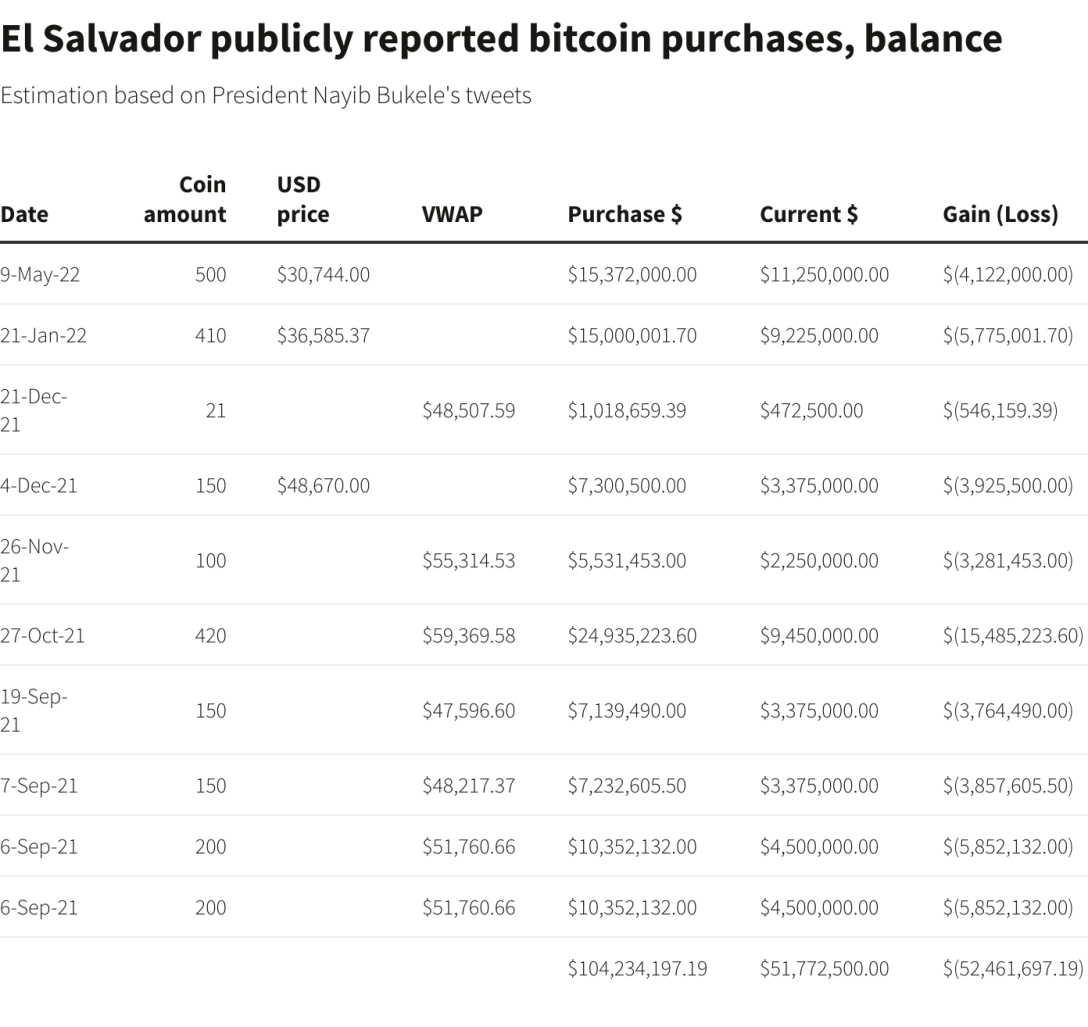The height and width of the screenshot is (1027, 1088).
Task: Click the "Gain (Loss)" column header
Action: (x=1000, y=214)
